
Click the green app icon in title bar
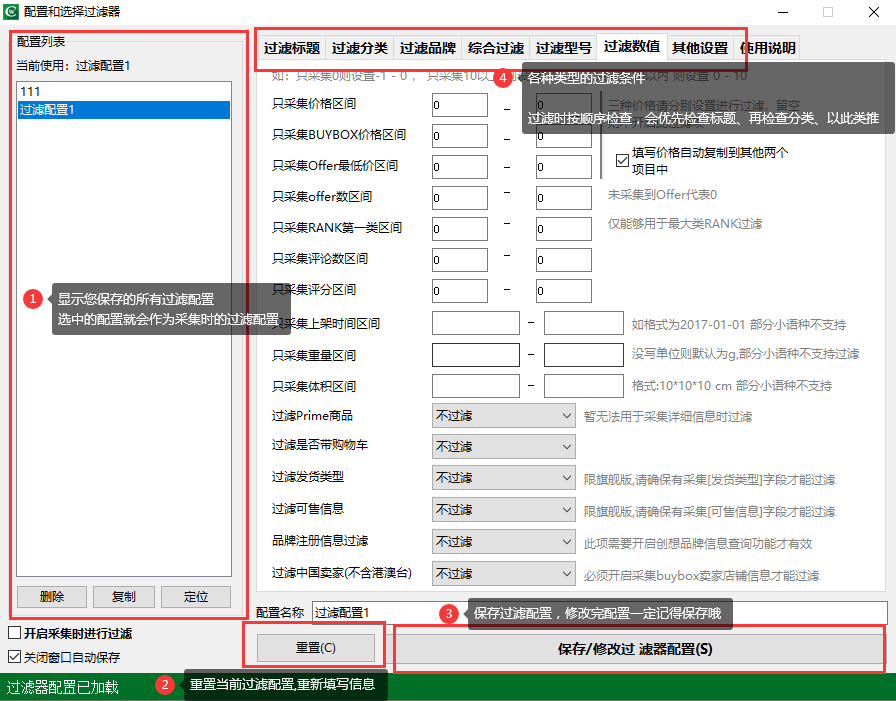click(10, 11)
